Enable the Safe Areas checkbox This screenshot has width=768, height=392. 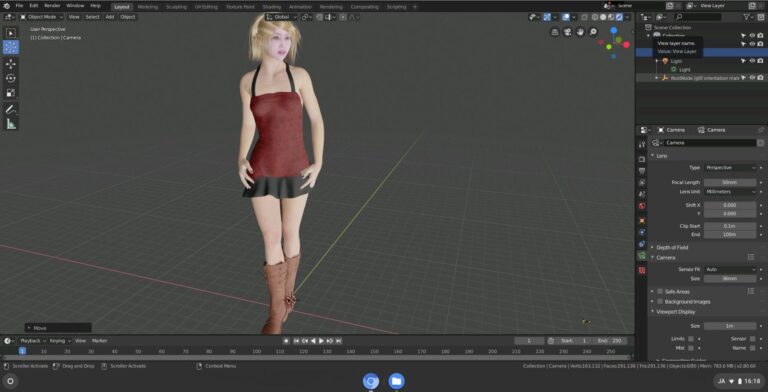[x=660, y=291]
